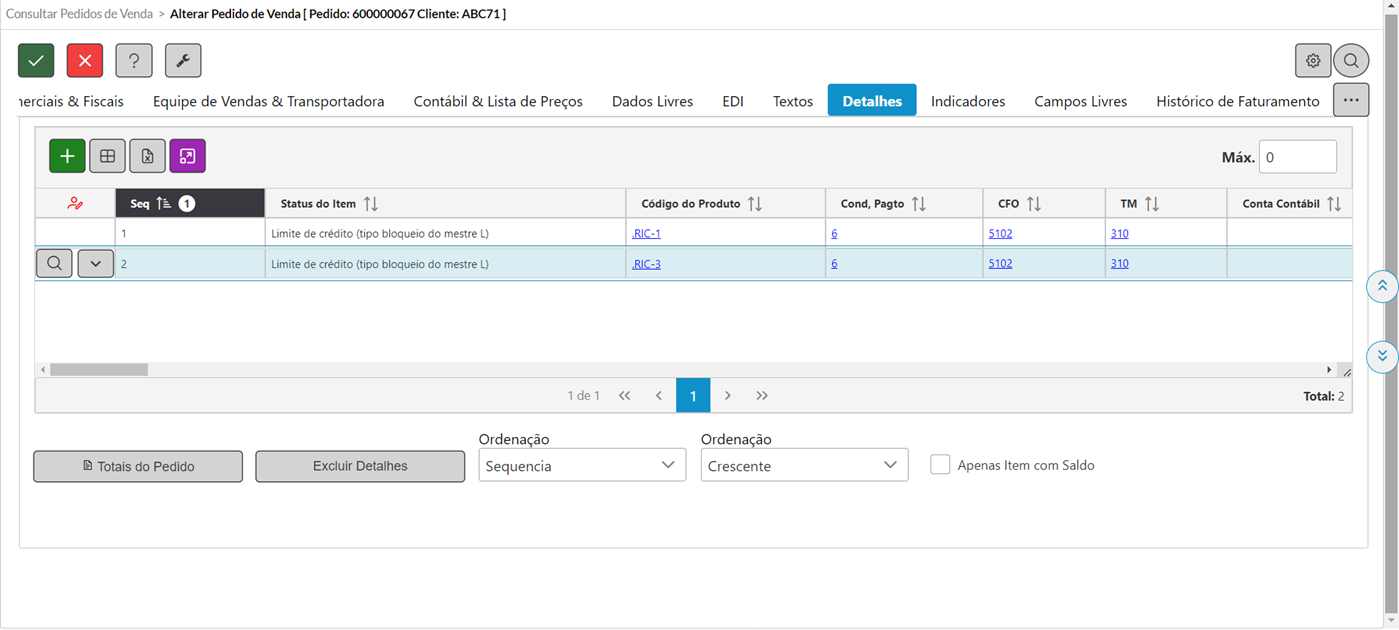Viewport: 1399px width, 630px height.
Task: Switch to the Textos tab
Action: 793,101
